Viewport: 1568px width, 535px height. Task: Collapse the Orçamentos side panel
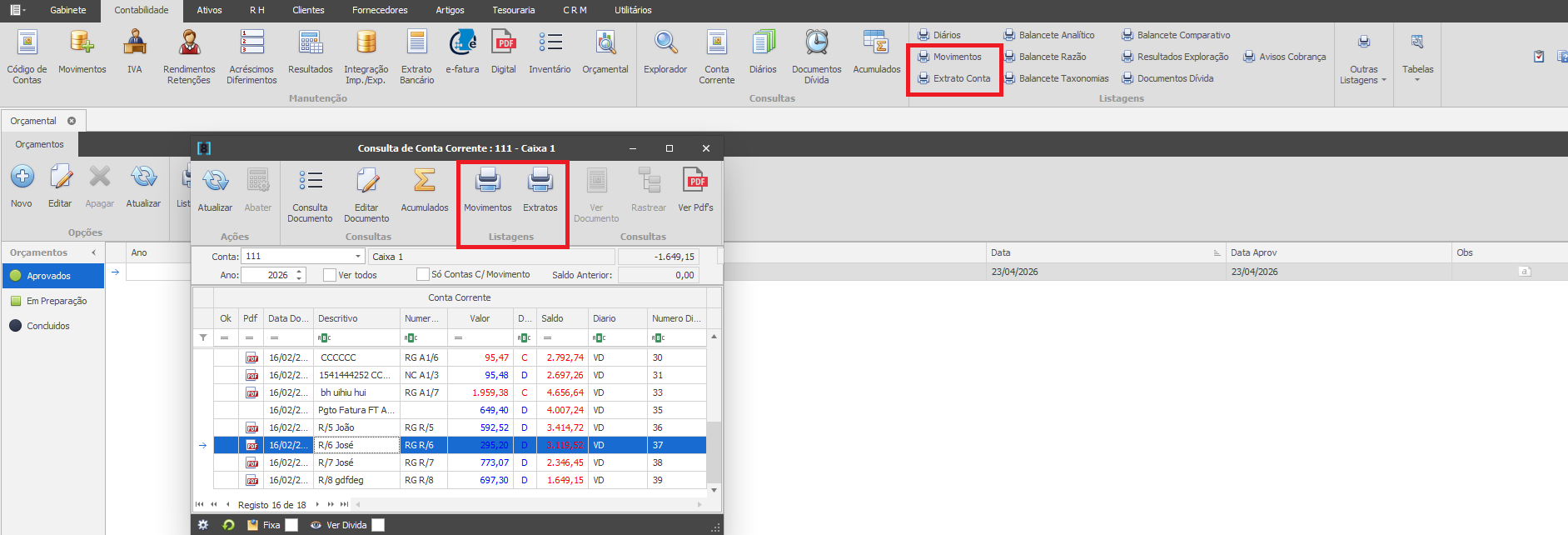pyautogui.click(x=93, y=252)
